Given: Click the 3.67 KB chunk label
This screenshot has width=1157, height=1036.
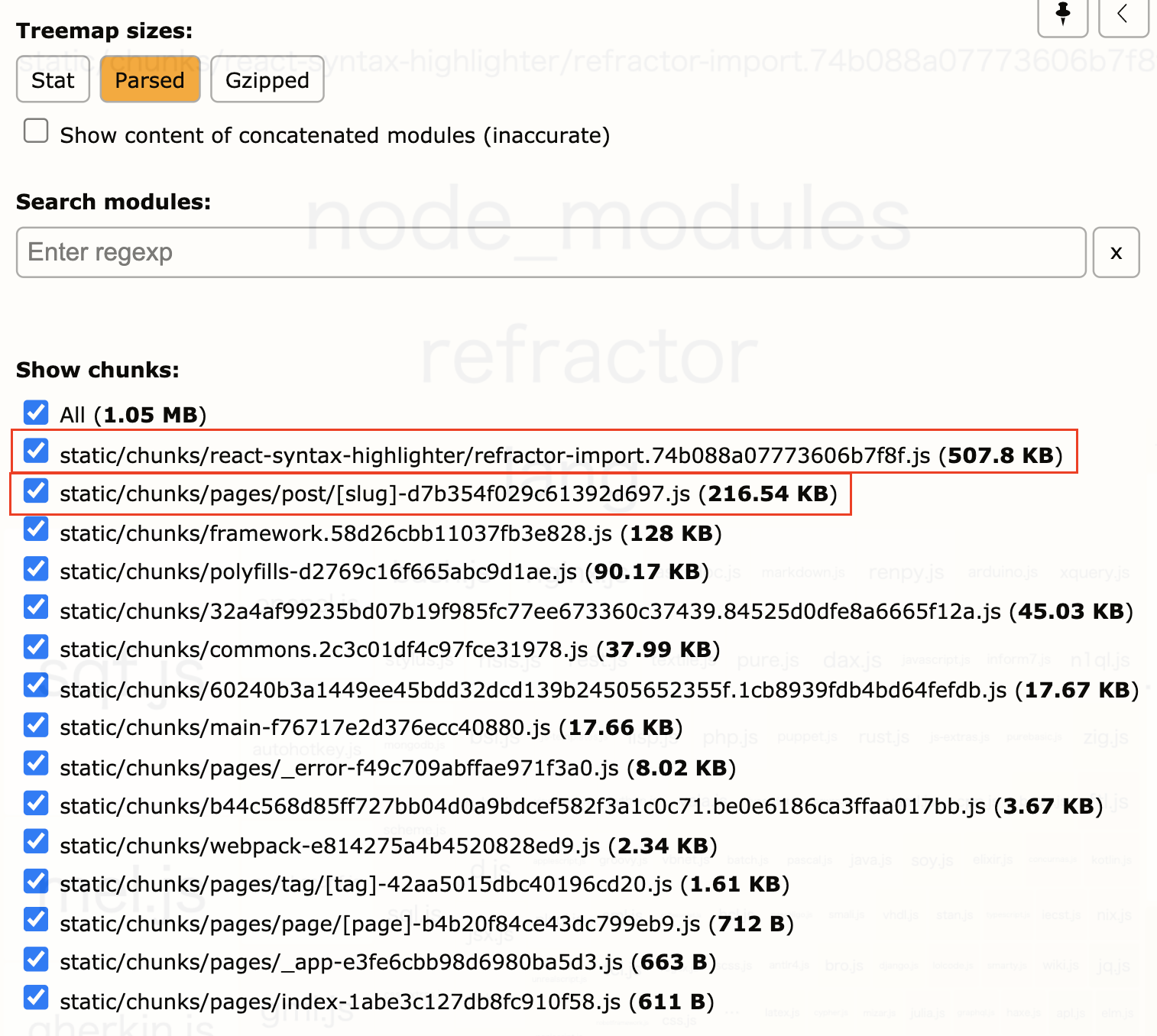Looking at the screenshot, I should pos(582,807).
